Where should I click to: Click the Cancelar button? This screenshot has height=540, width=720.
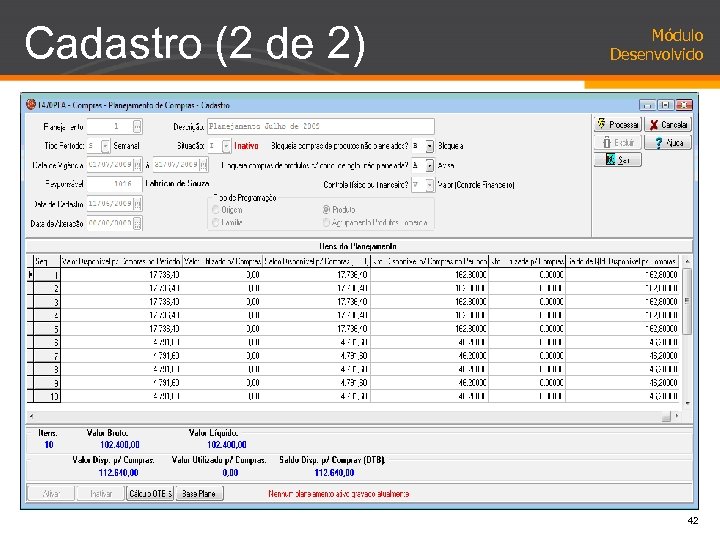[668, 124]
